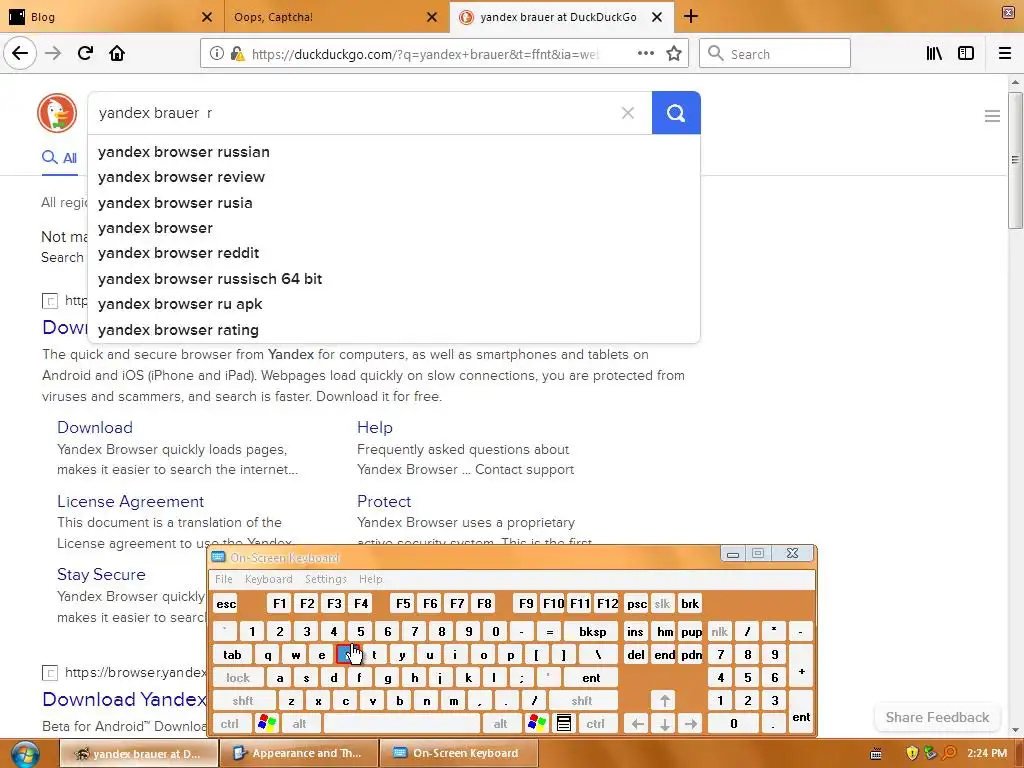This screenshot has height=768, width=1024.
Task: Toggle the lock (caps lock) key
Action: coord(238,678)
